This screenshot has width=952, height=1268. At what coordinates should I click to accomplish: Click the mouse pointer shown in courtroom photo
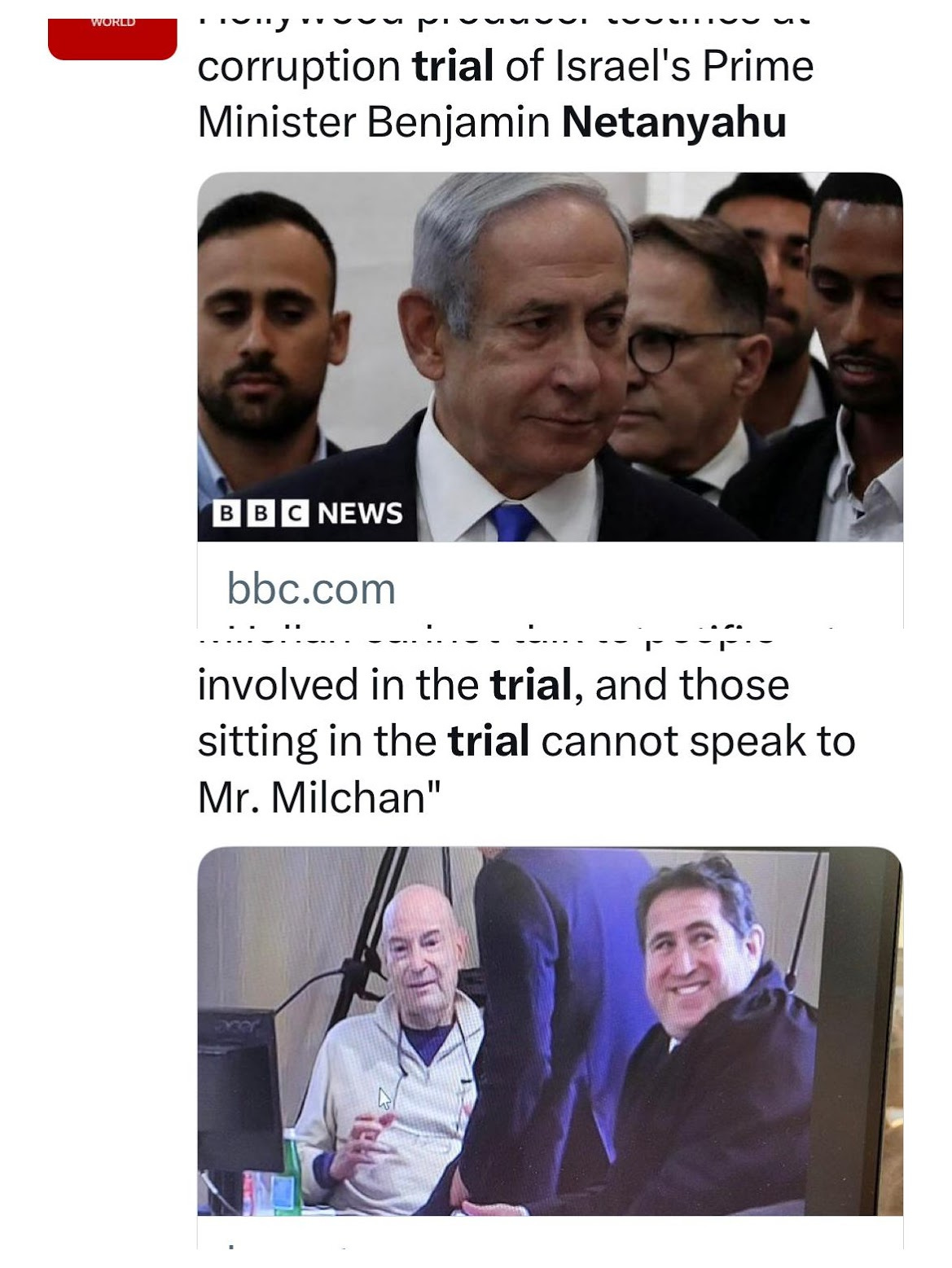(x=384, y=1099)
